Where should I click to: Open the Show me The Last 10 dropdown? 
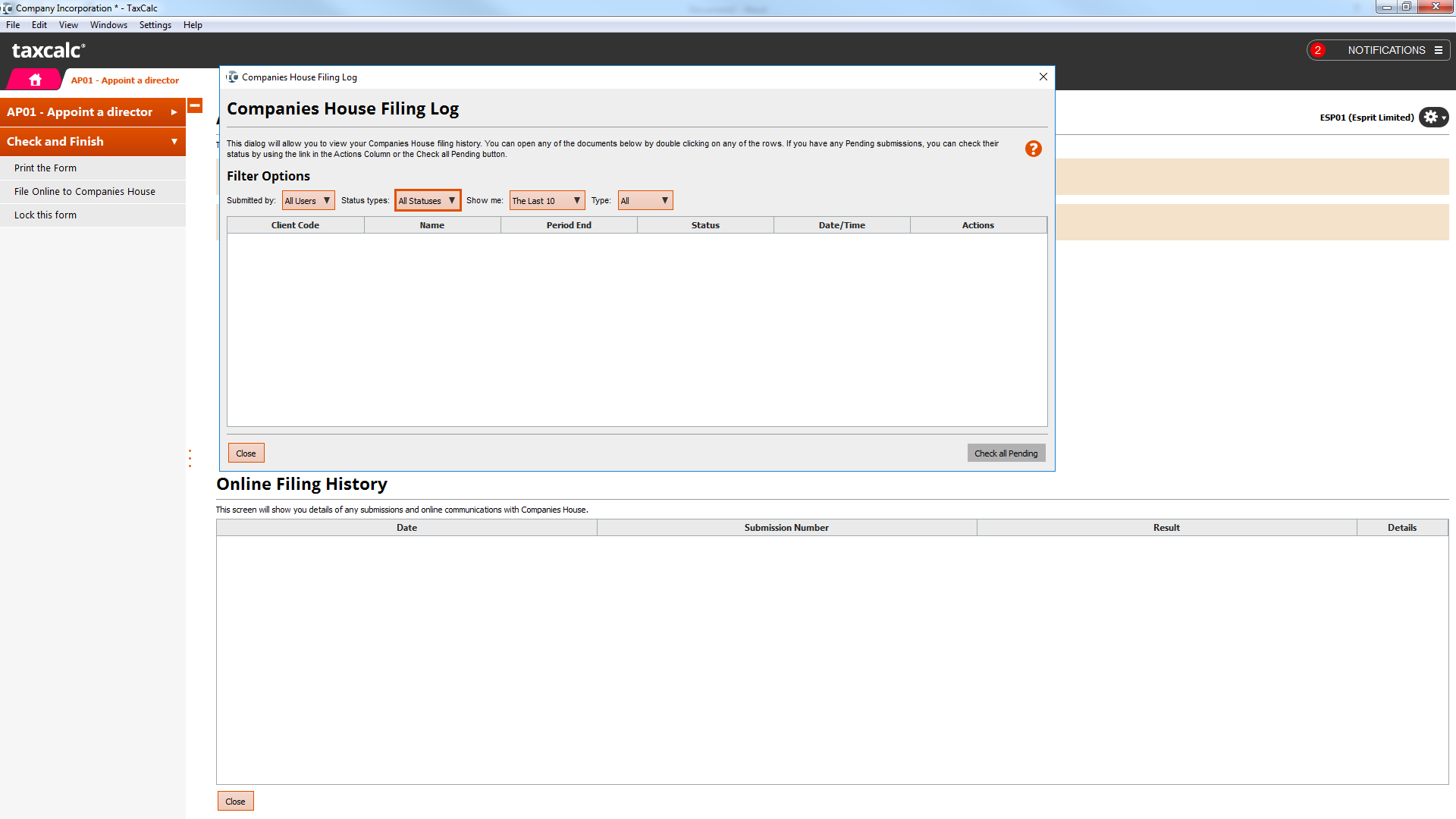click(547, 200)
